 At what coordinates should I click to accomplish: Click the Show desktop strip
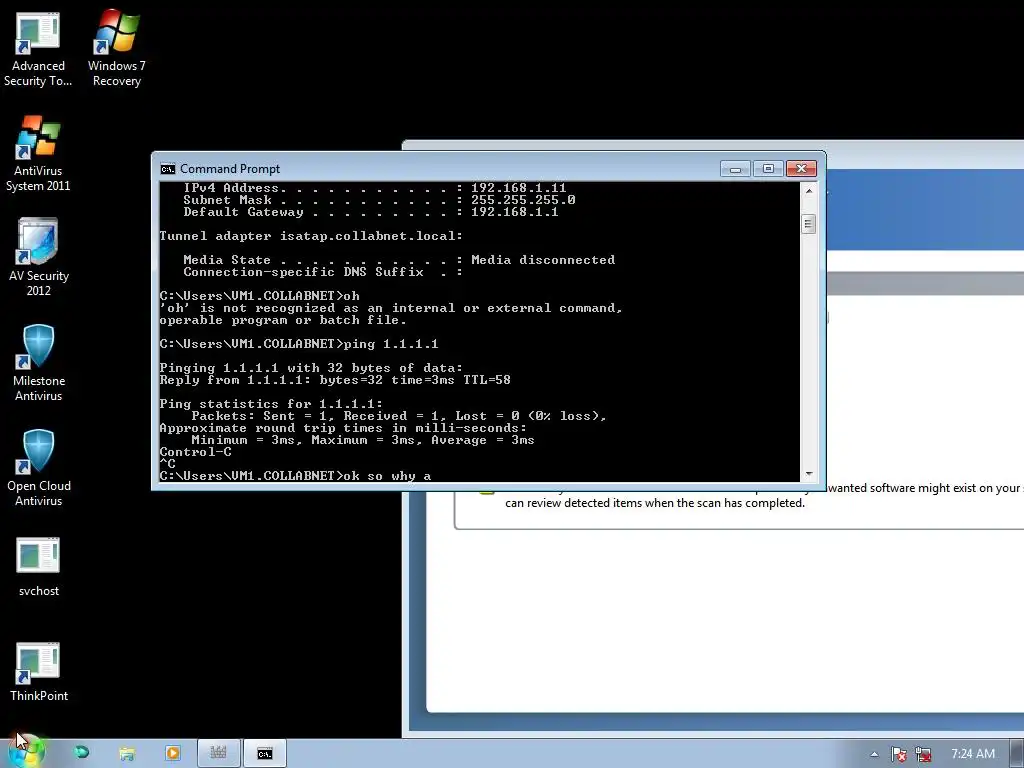point(1017,754)
